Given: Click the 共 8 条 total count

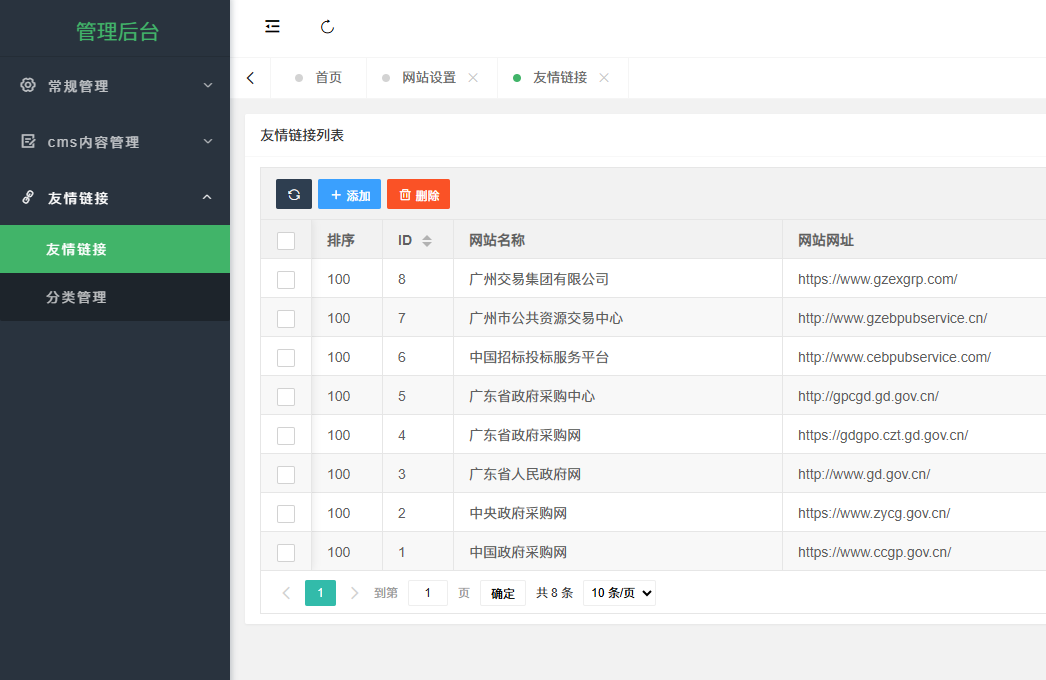Looking at the screenshot, I should pyautogui.click(x=554, y=593).
